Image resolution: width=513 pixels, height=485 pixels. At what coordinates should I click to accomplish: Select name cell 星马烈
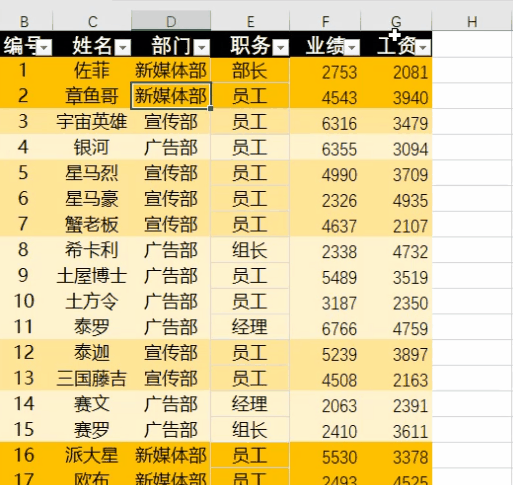coord(92,173)
